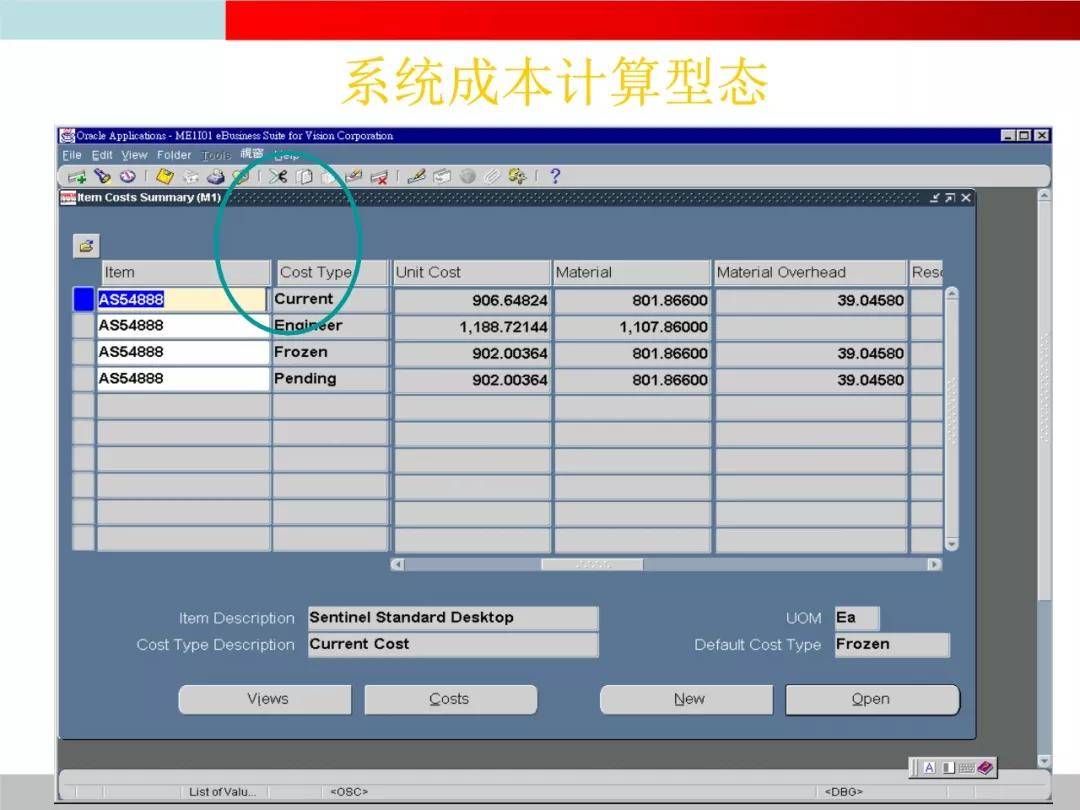Open Find using the flashlight icon
The height and width of the screenshot is (810, 1080).
click(x=102, y=176)
